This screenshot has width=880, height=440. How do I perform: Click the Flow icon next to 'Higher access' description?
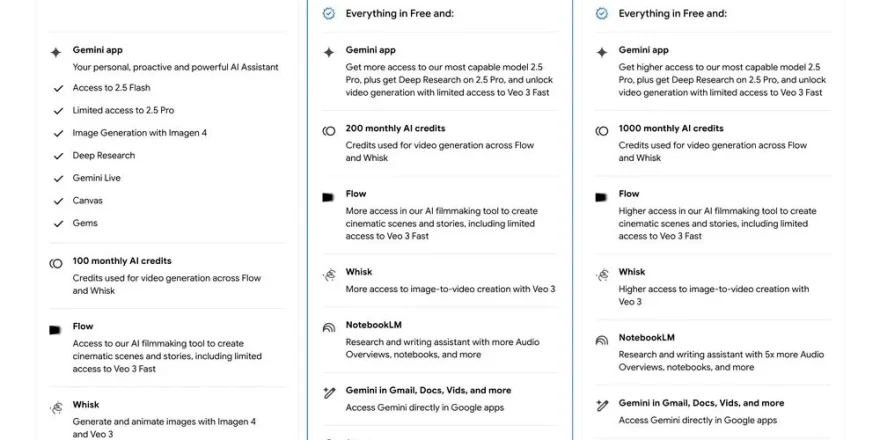point(601,197)
